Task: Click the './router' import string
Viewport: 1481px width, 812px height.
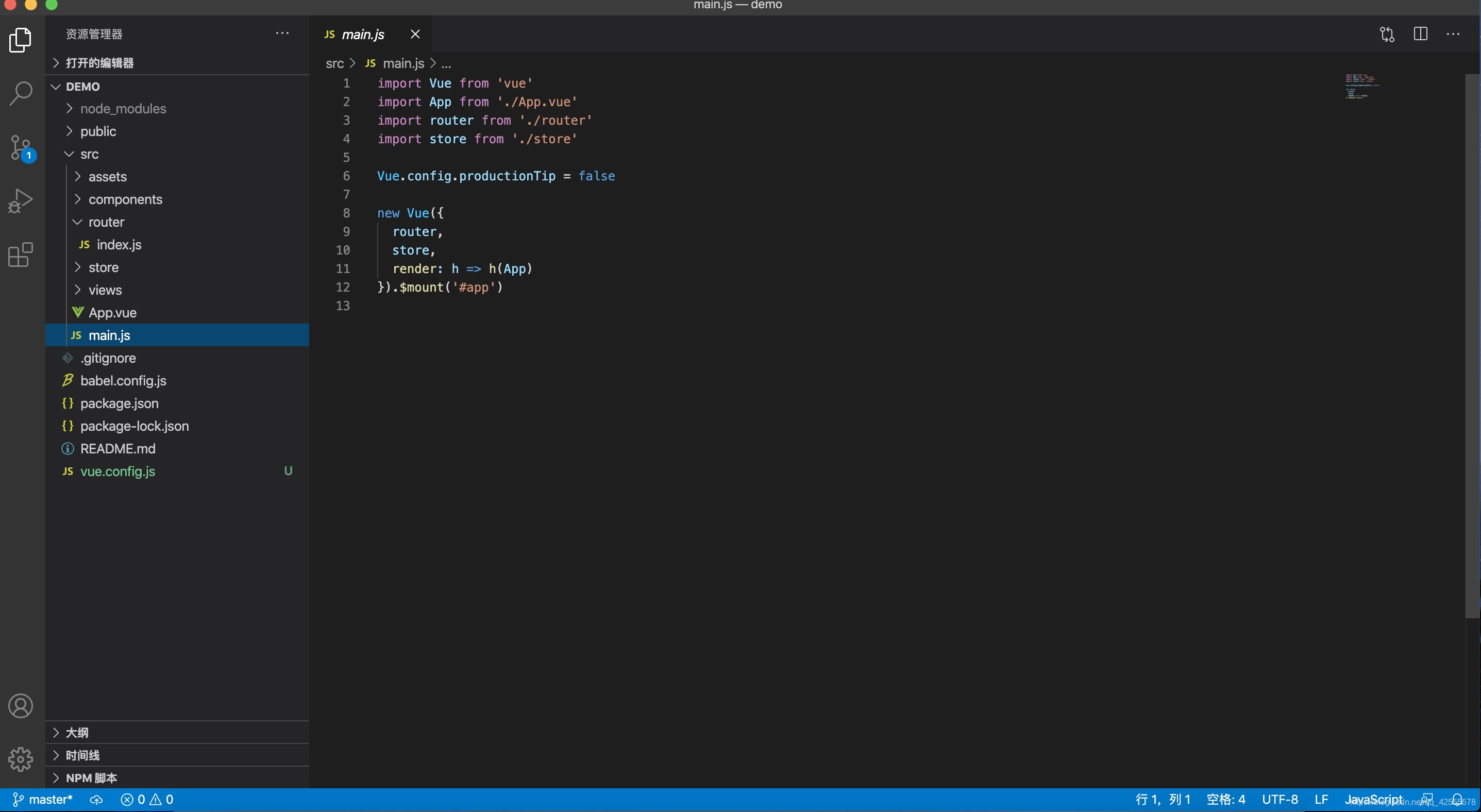Action: click(556, 120)
